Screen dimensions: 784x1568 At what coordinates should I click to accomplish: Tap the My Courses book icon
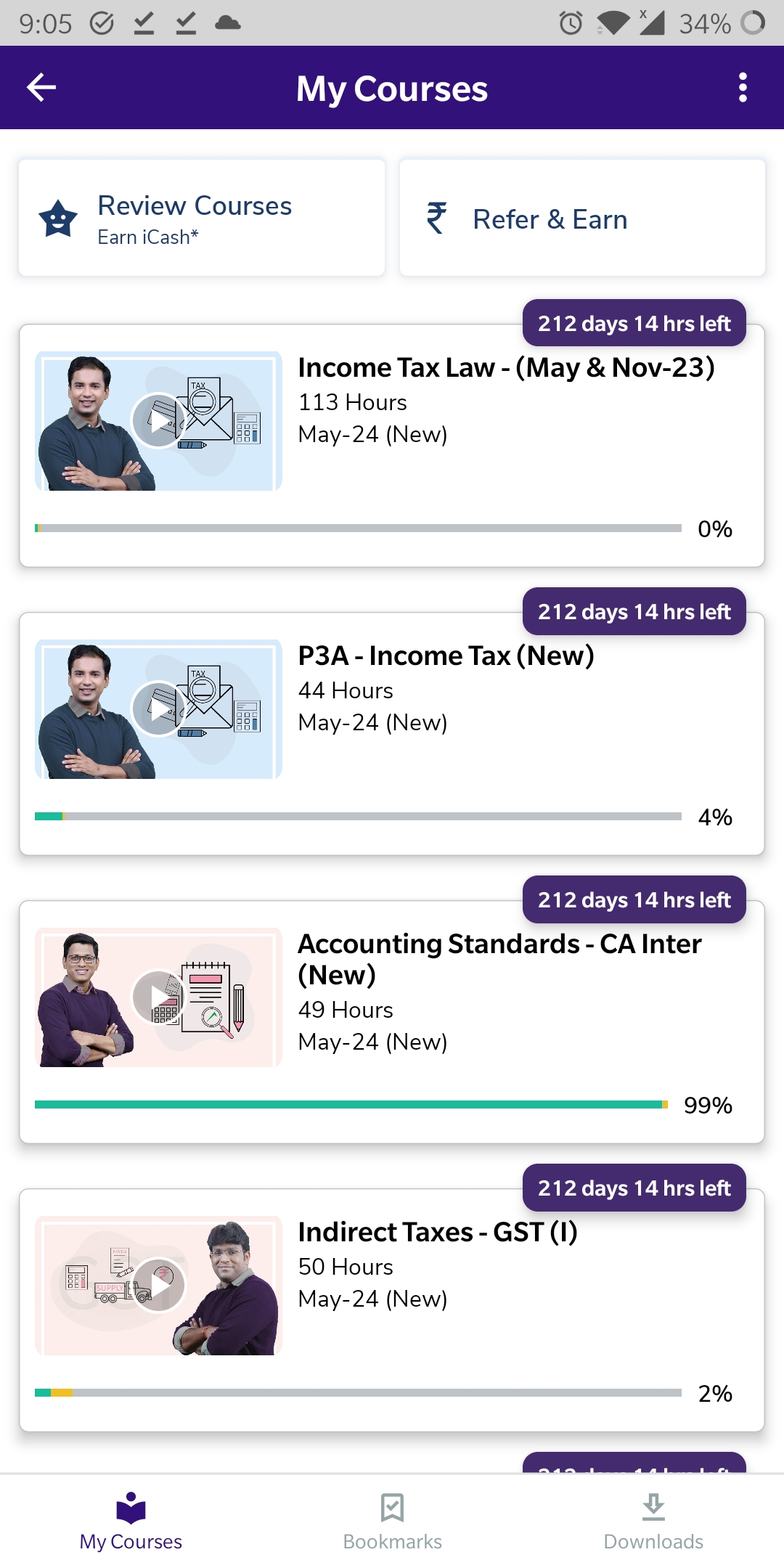[x=131, y=1508]
